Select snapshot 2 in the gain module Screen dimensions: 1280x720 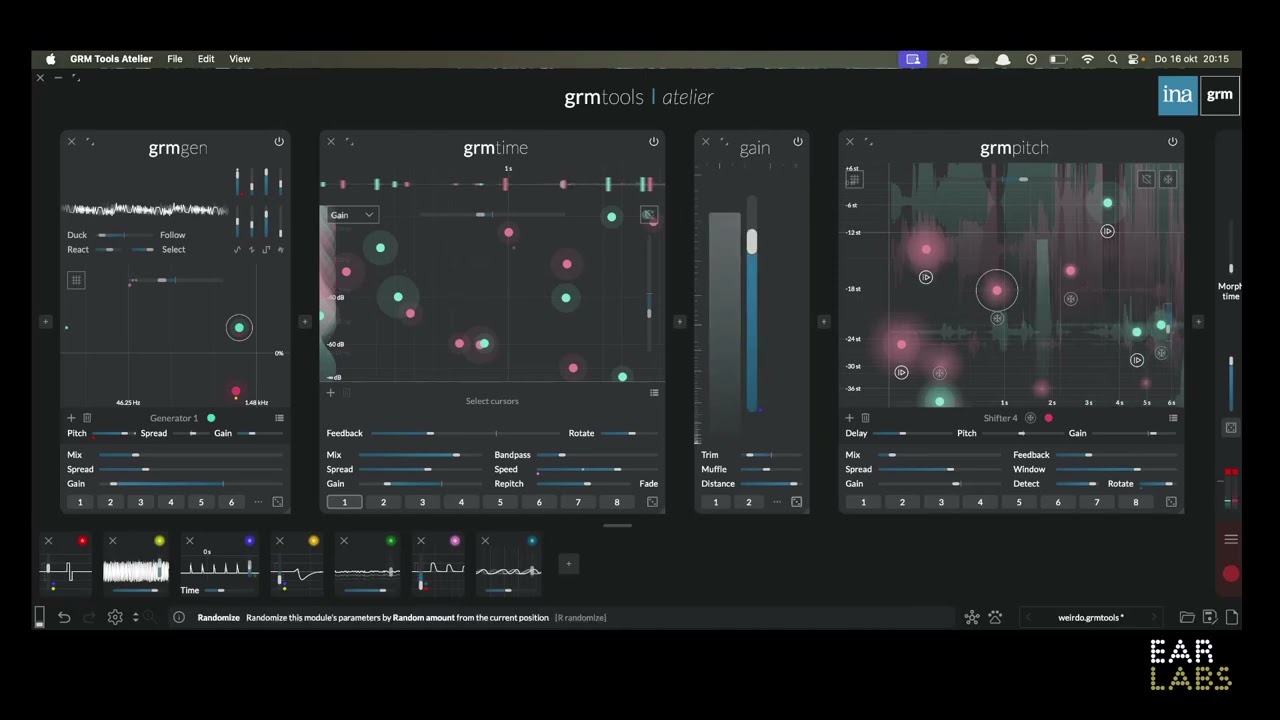pos(748,502)
